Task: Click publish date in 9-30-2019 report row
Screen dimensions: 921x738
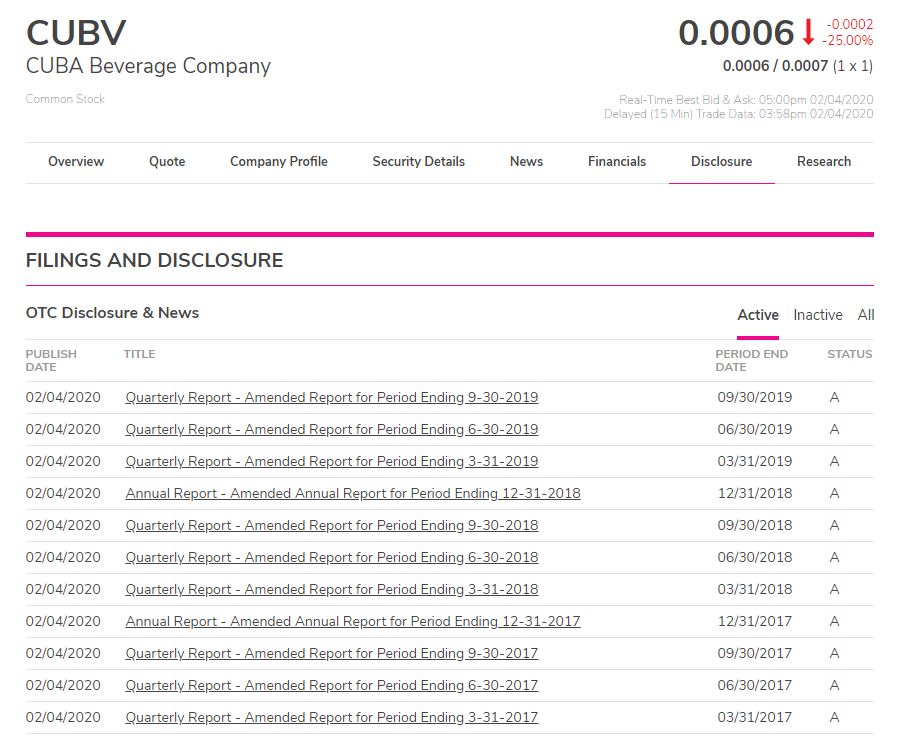Action: [x=63, y=397]
